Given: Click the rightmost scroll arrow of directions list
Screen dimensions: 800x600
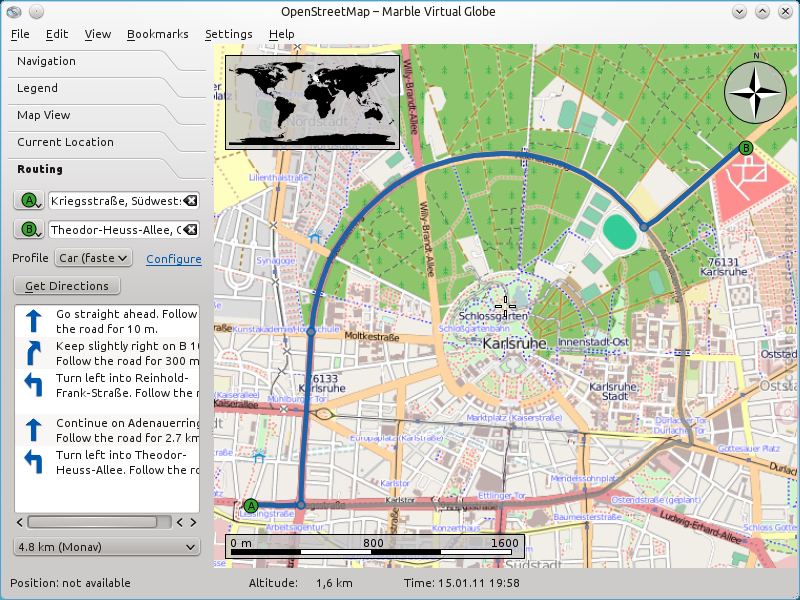Looking at the screenshot, I should [193, 522].
